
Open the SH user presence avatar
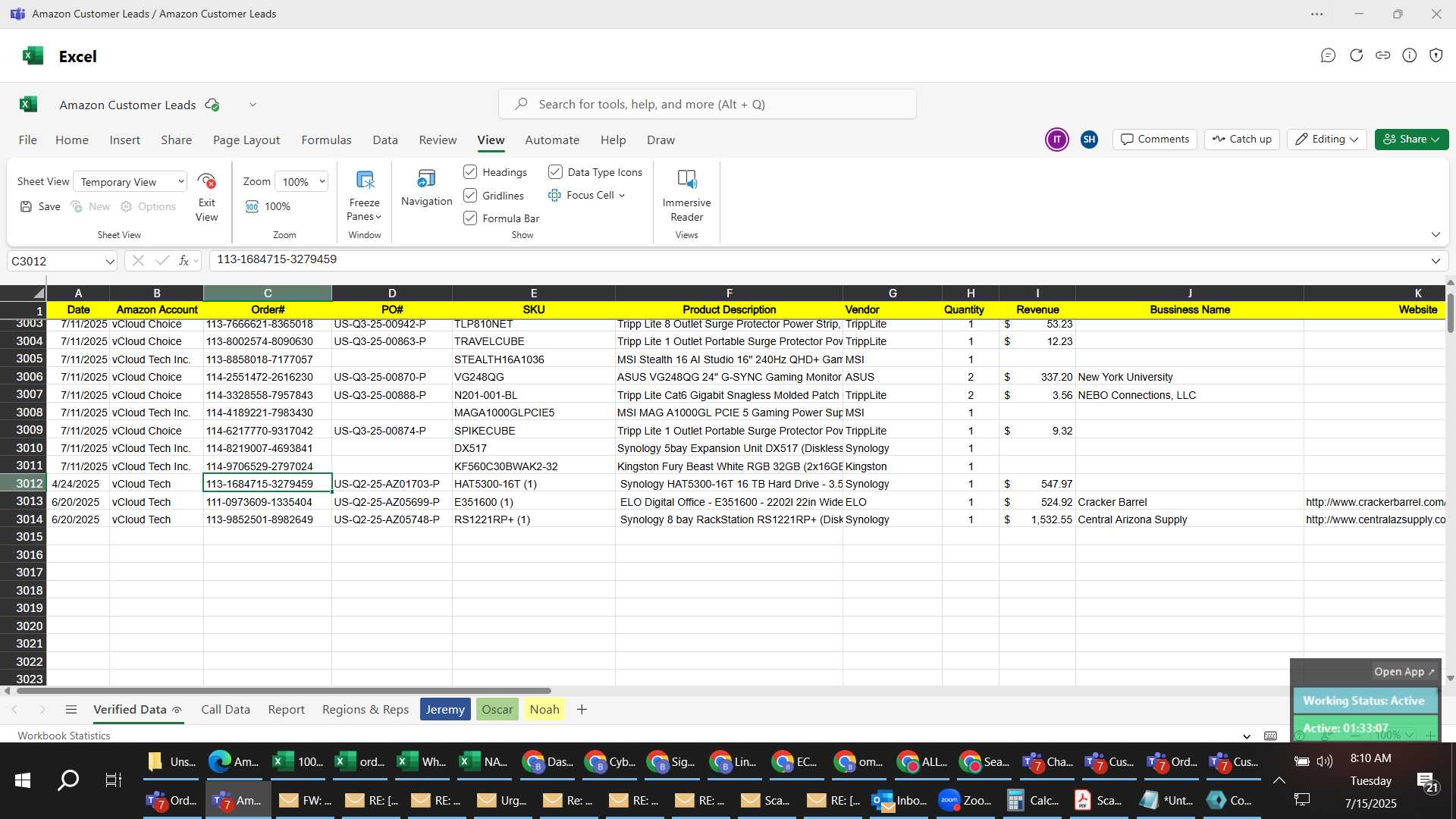pyautogui.click(x=1089, y=140)
